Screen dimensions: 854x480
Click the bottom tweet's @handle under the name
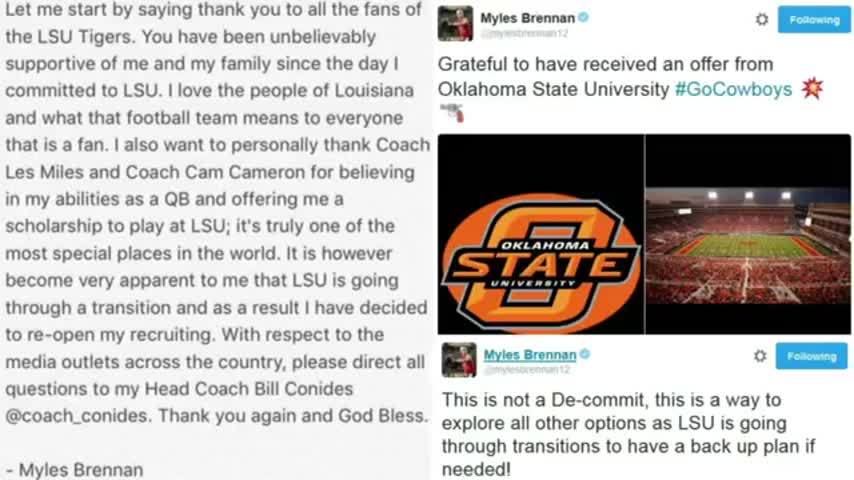coord(527,370)
